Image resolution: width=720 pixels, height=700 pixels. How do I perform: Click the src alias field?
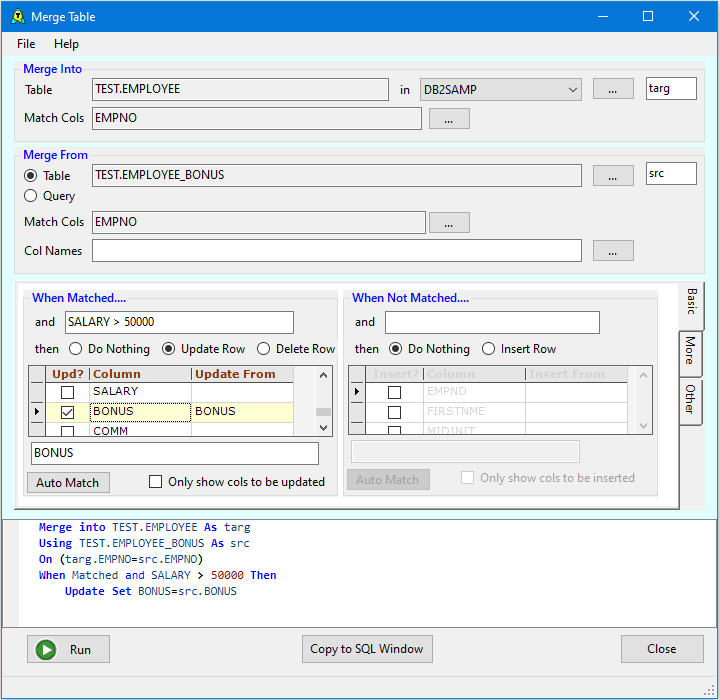click(671, 174)
